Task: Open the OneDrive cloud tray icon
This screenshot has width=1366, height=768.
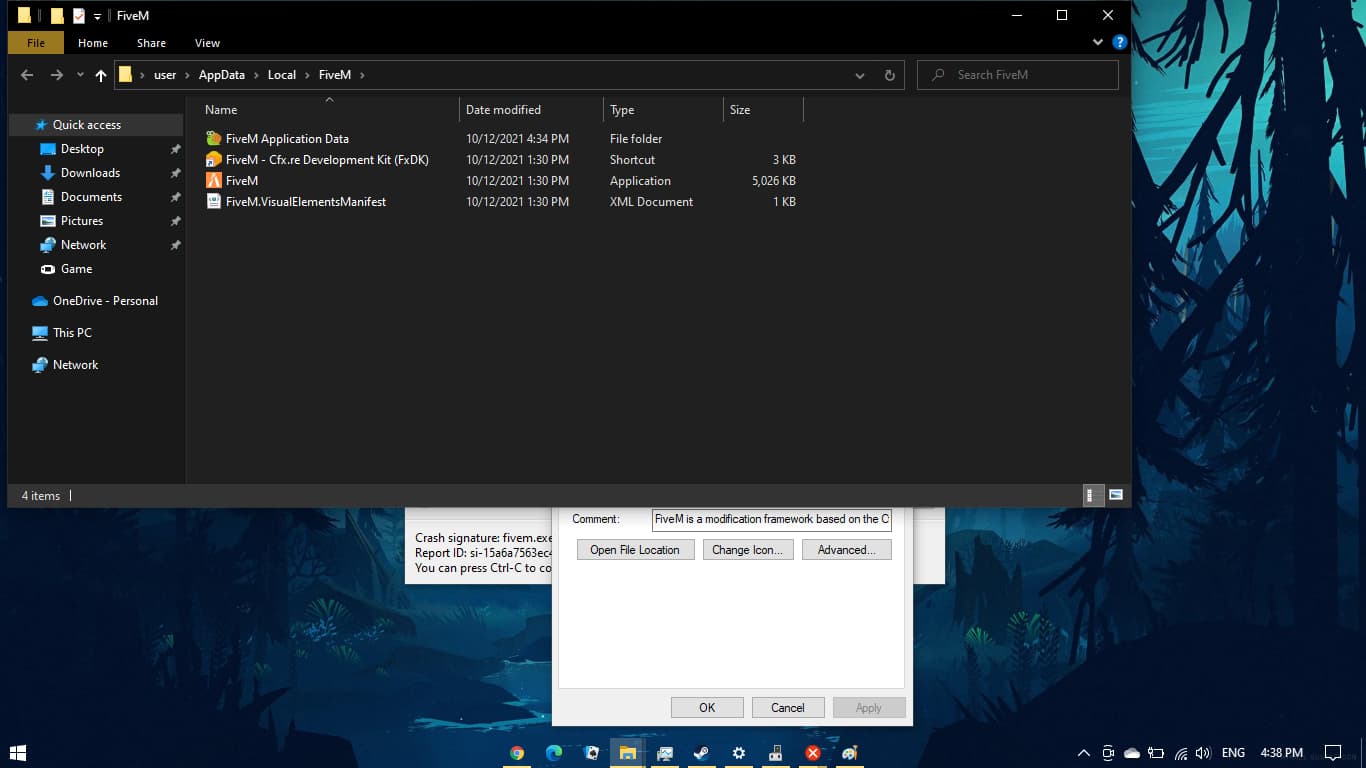Action: [x=1132, y=753]
